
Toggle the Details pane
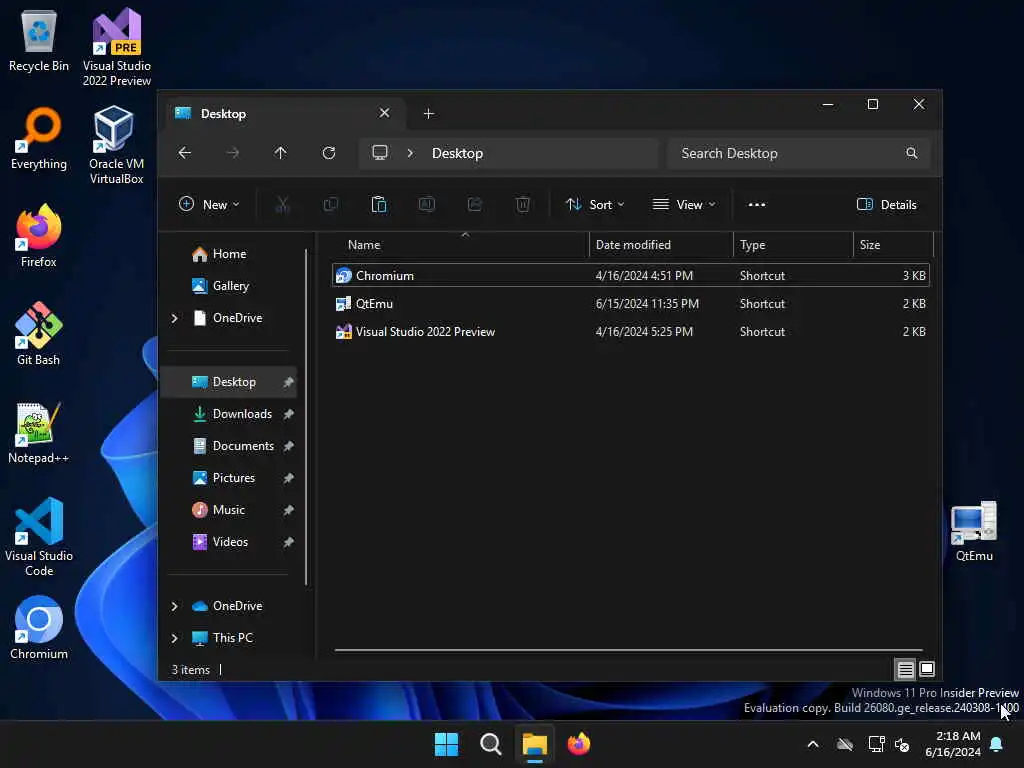(886, 204)
